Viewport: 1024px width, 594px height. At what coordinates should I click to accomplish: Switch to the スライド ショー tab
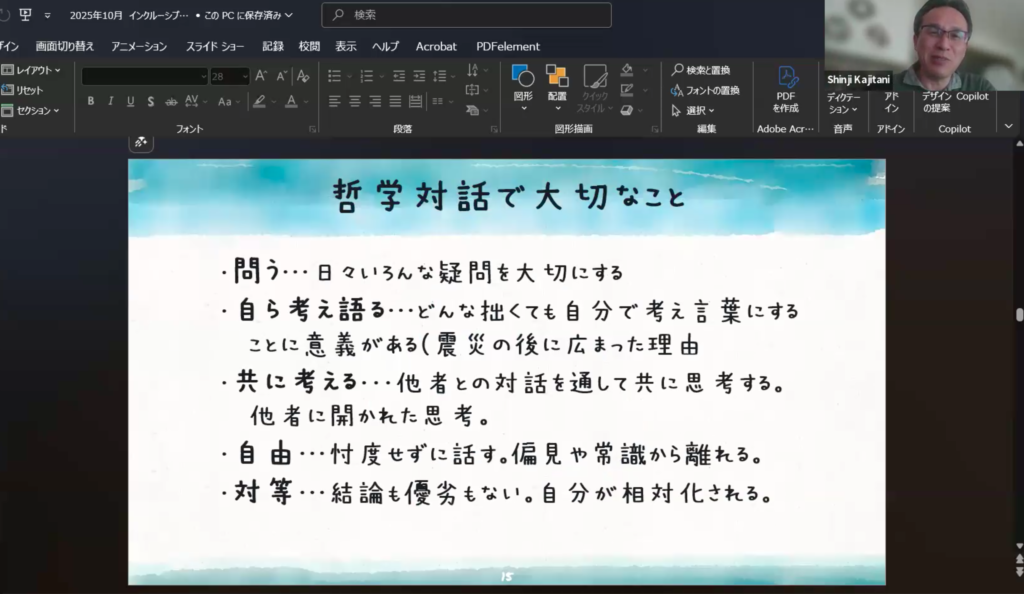(x=215, y=46)
